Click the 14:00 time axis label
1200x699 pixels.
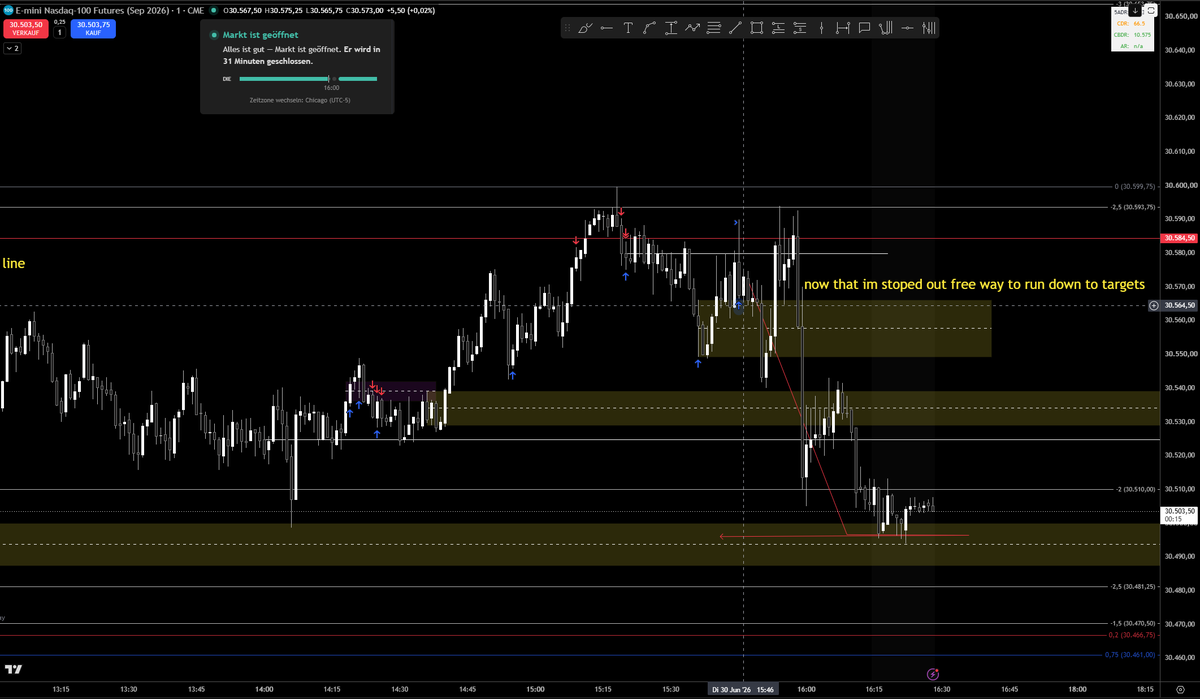tap(264, 689)
